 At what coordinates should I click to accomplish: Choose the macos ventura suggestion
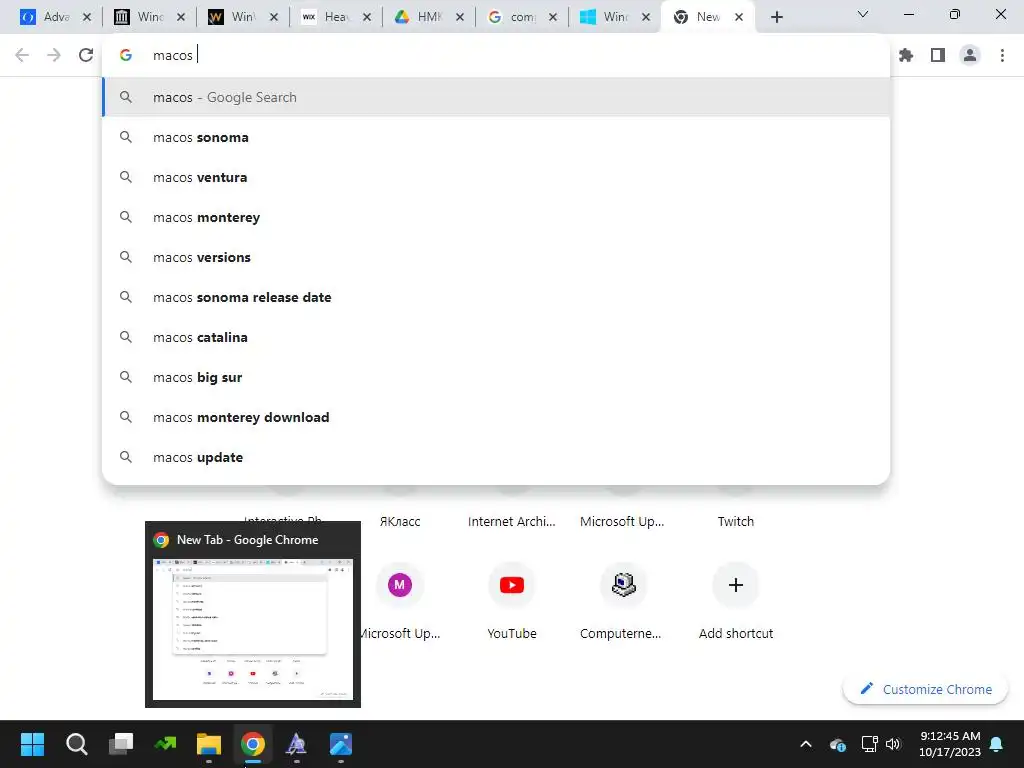pos(496,177)
